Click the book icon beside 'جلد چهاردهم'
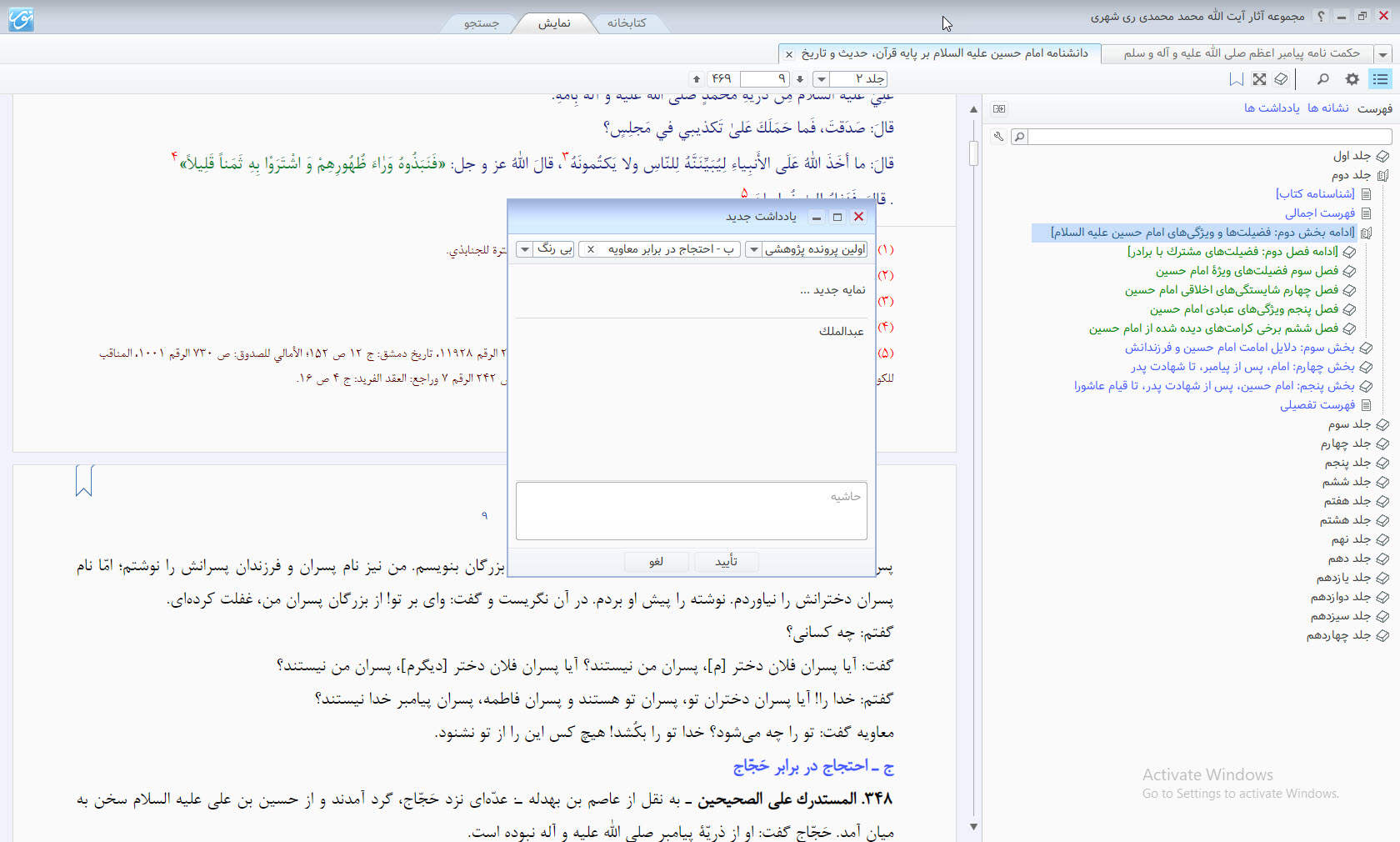This screenshot has width=1400, height=842. point(1382,635)
